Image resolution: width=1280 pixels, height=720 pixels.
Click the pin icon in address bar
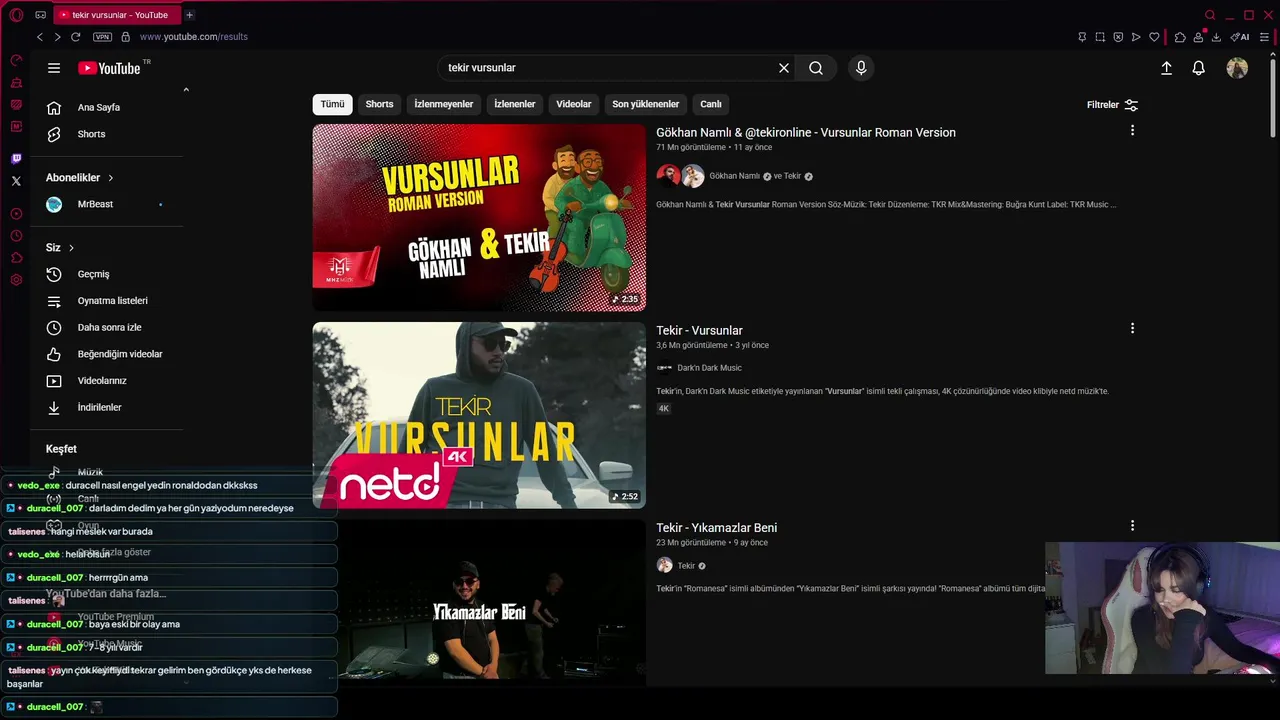click(x=1082, y=37)
